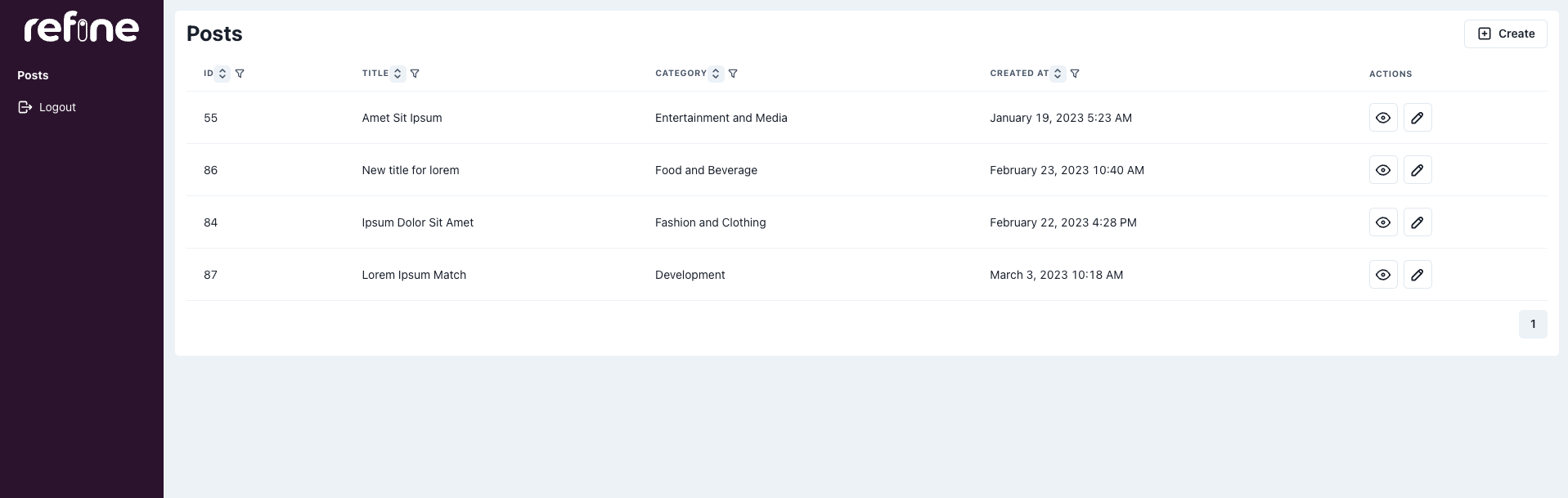Click the 'Posts' page heading
1568x498 pixels.
pos(214,34)
